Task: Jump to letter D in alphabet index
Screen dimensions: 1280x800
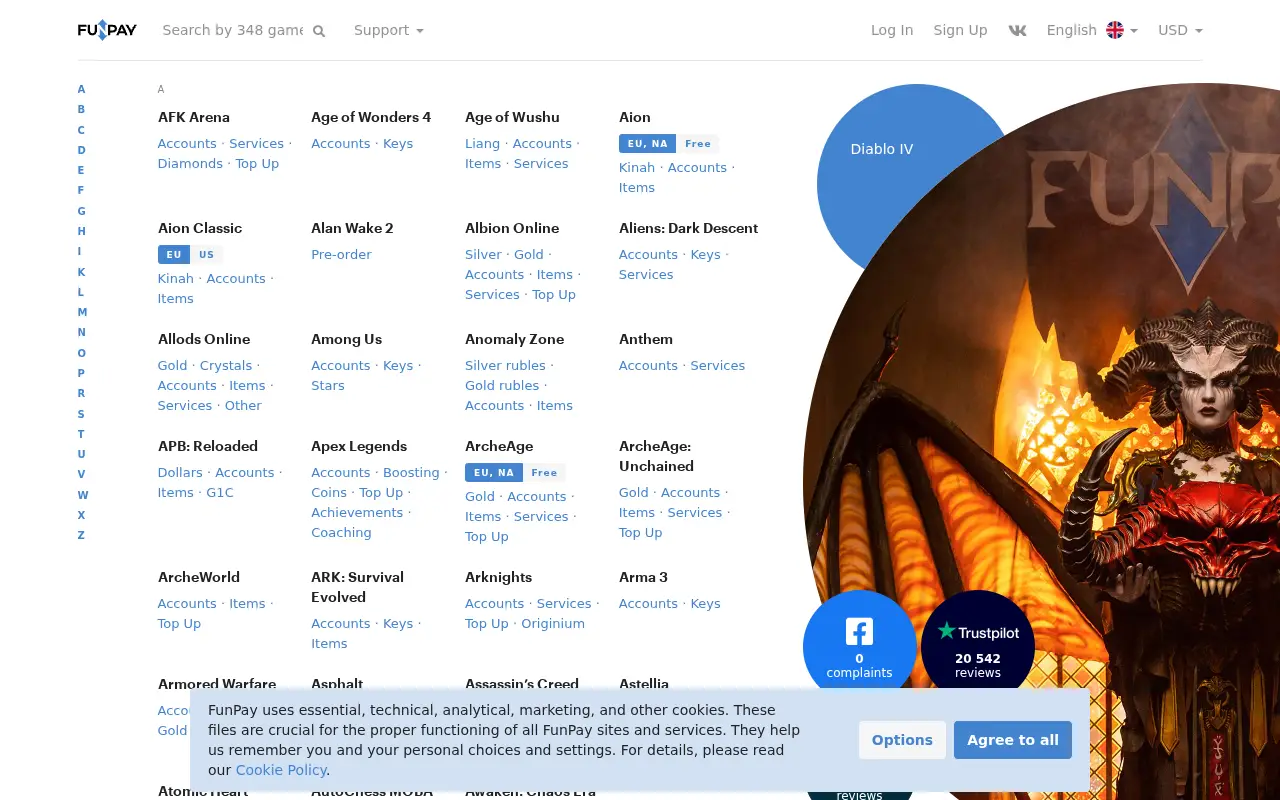Action: (81, 150)
